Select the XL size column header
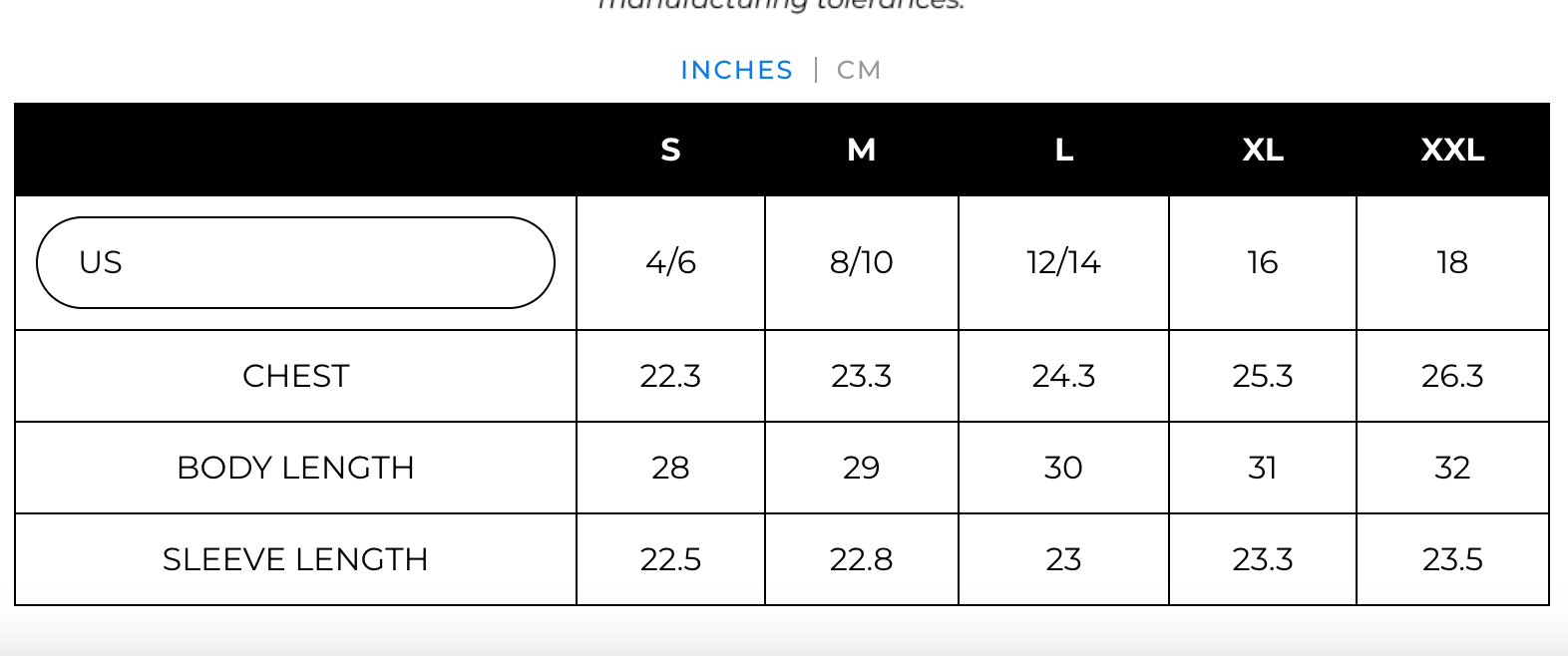1568x656 pixels. click(1262, 150)
